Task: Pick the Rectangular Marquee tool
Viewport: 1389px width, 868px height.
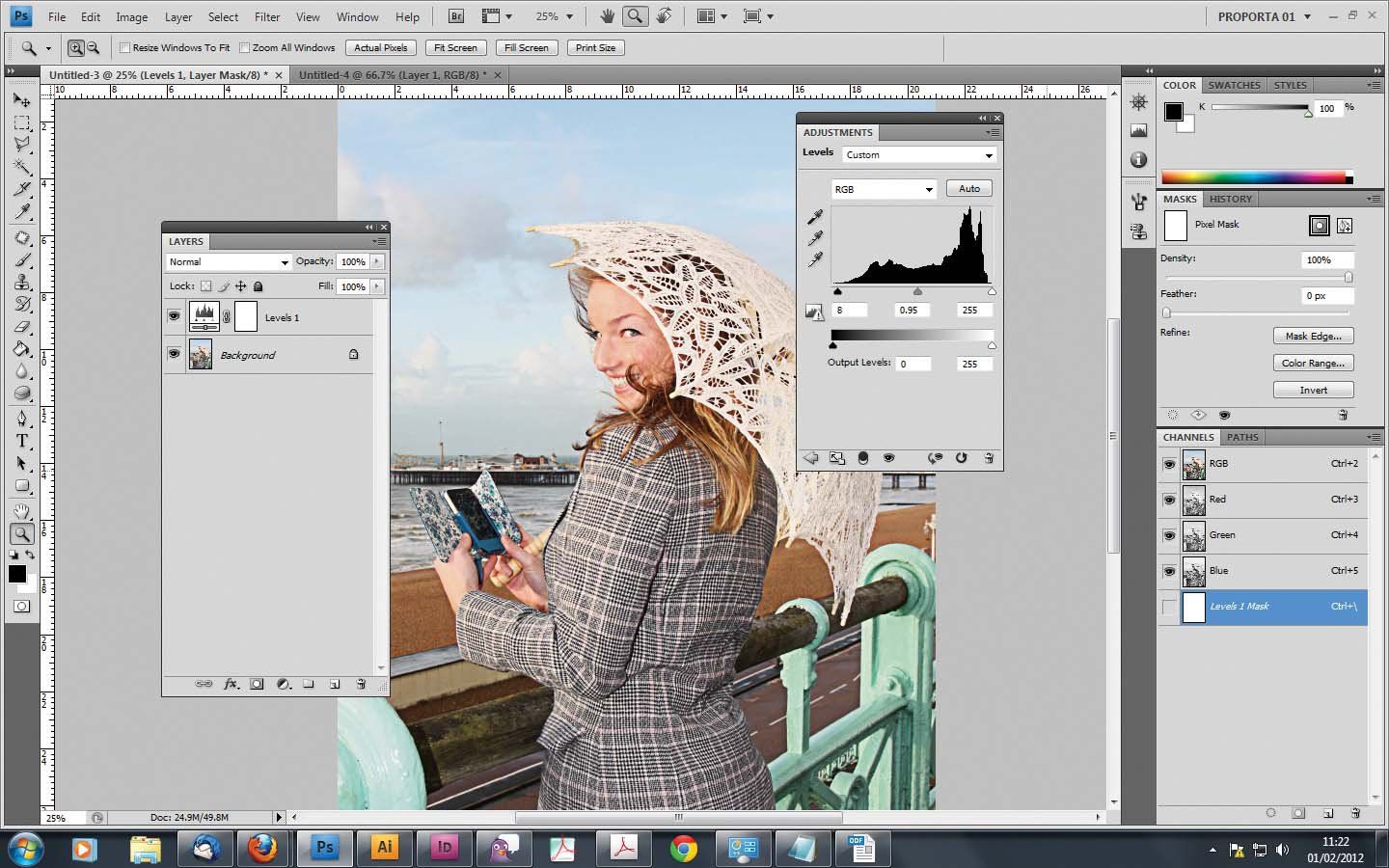Action: pos(21,123)
